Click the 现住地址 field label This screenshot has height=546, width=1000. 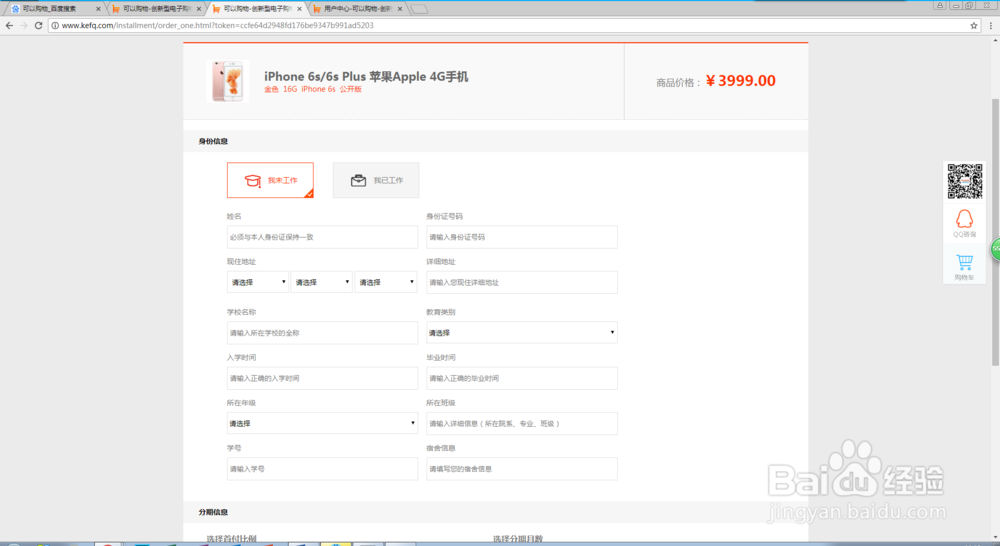241,262
